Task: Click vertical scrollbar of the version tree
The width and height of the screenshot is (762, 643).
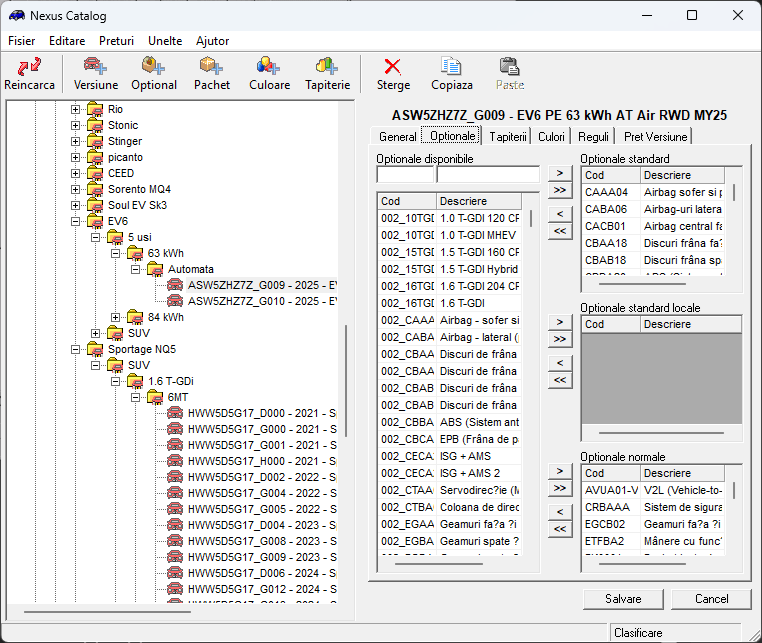Action: (x=346, y=381)
